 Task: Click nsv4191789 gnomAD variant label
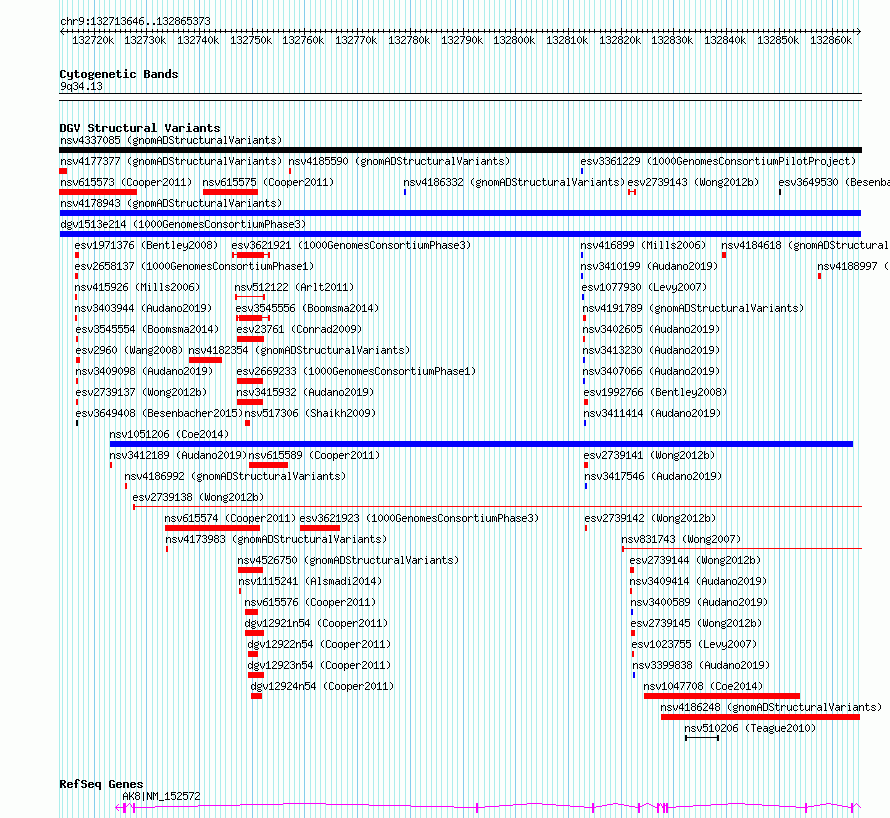point(693,308)
